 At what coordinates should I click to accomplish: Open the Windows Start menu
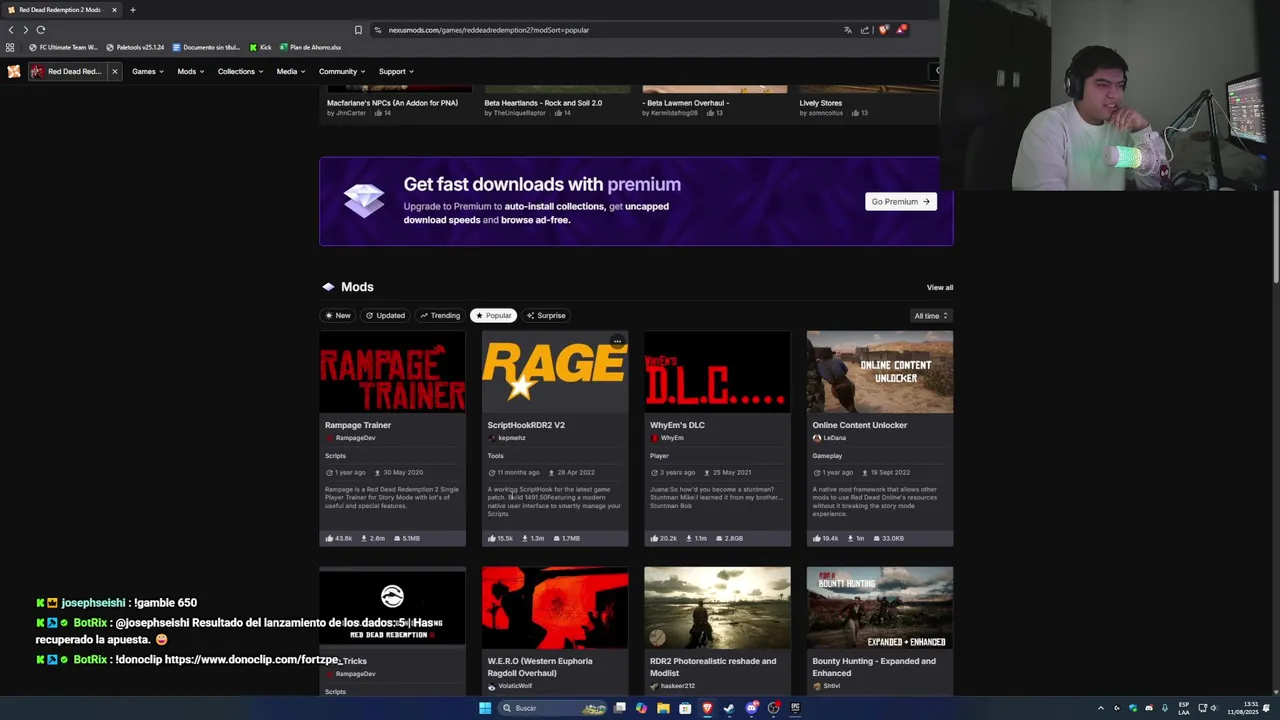click(x=485, y=708)
